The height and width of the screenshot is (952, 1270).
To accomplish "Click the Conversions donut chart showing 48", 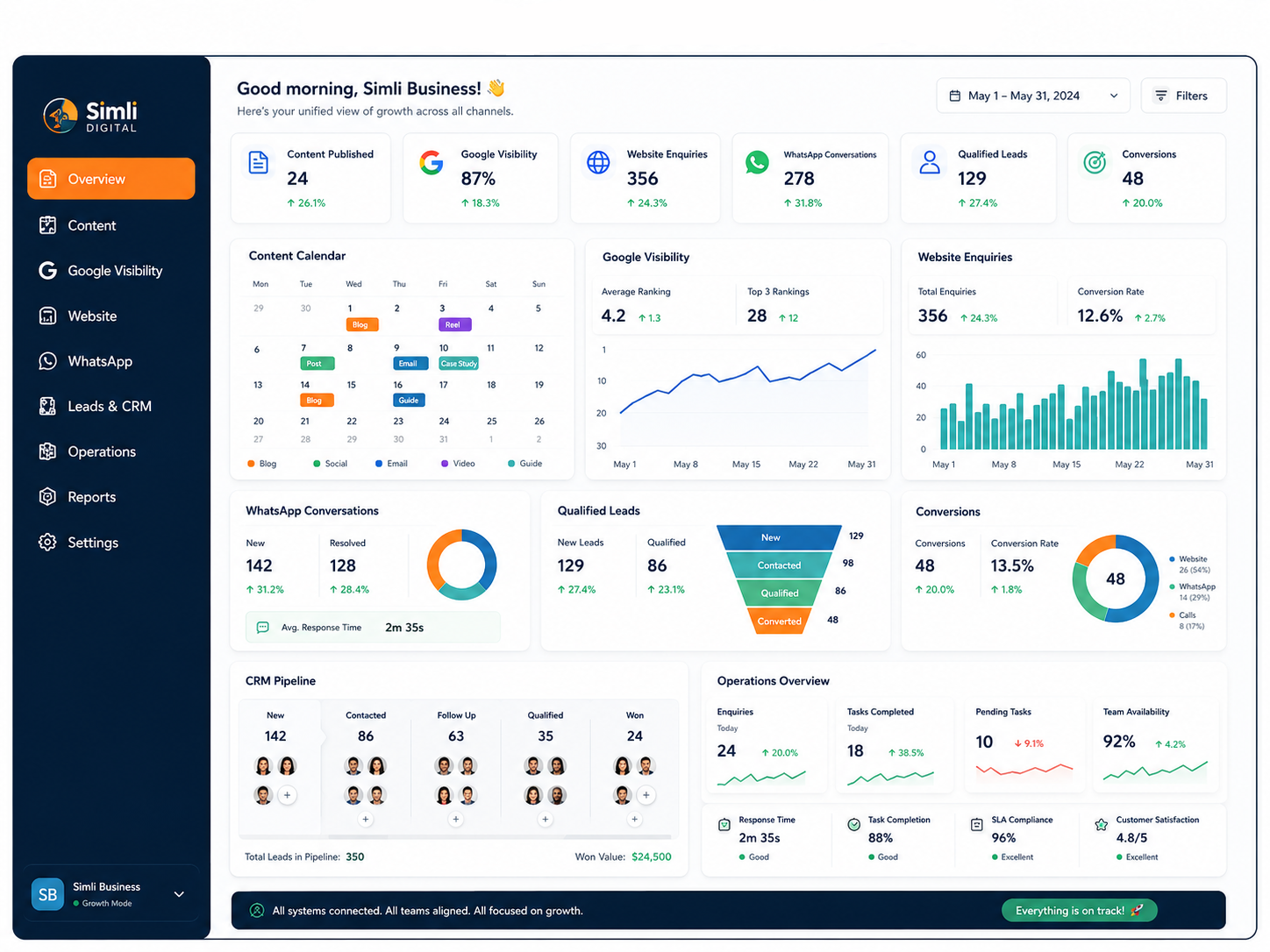I will (x=1116, y=579).
